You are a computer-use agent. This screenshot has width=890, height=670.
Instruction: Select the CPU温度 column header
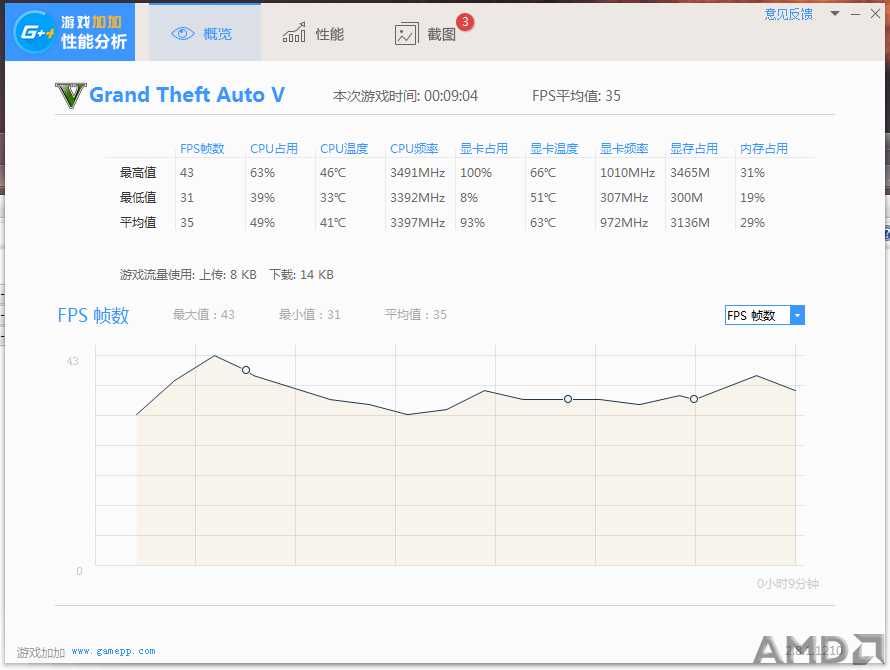(x=344, y=149)
